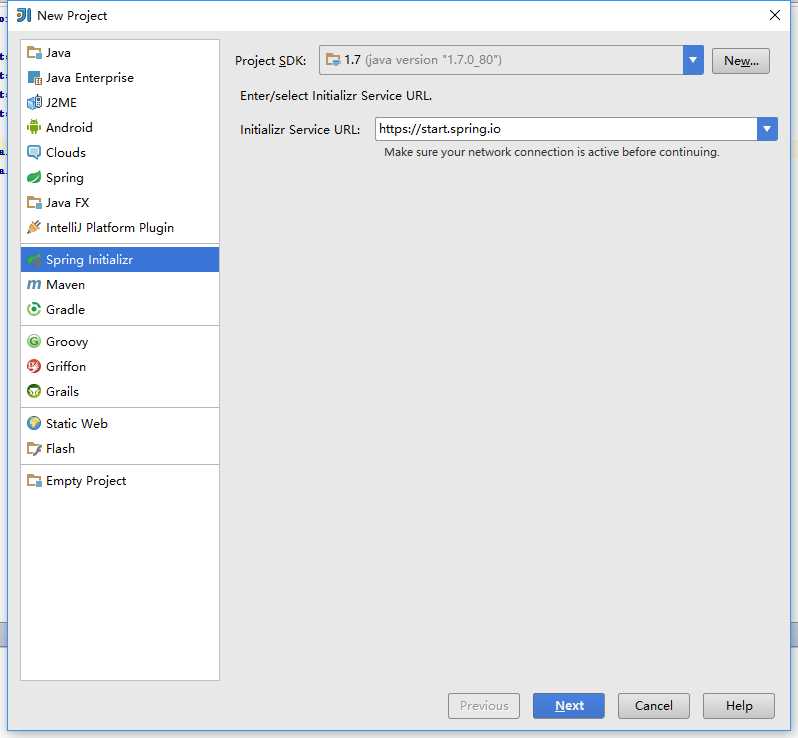
Task: Select Gradle project type
Action: [x=120, y=309]
